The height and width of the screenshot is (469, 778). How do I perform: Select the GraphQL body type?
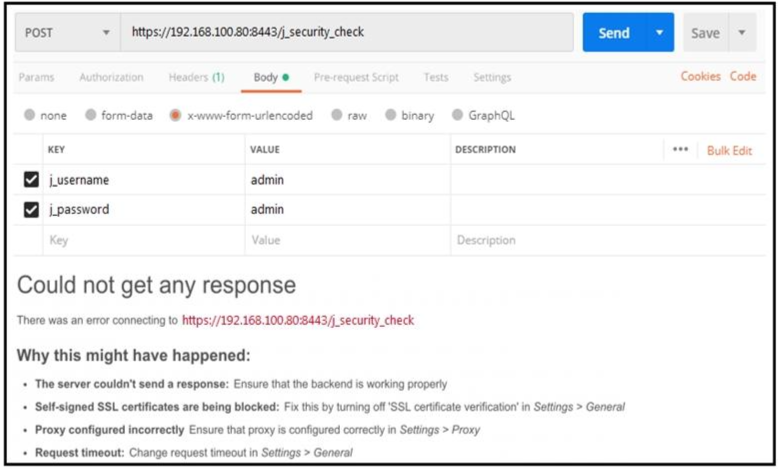pyautogui.click(x=458, y=115)
